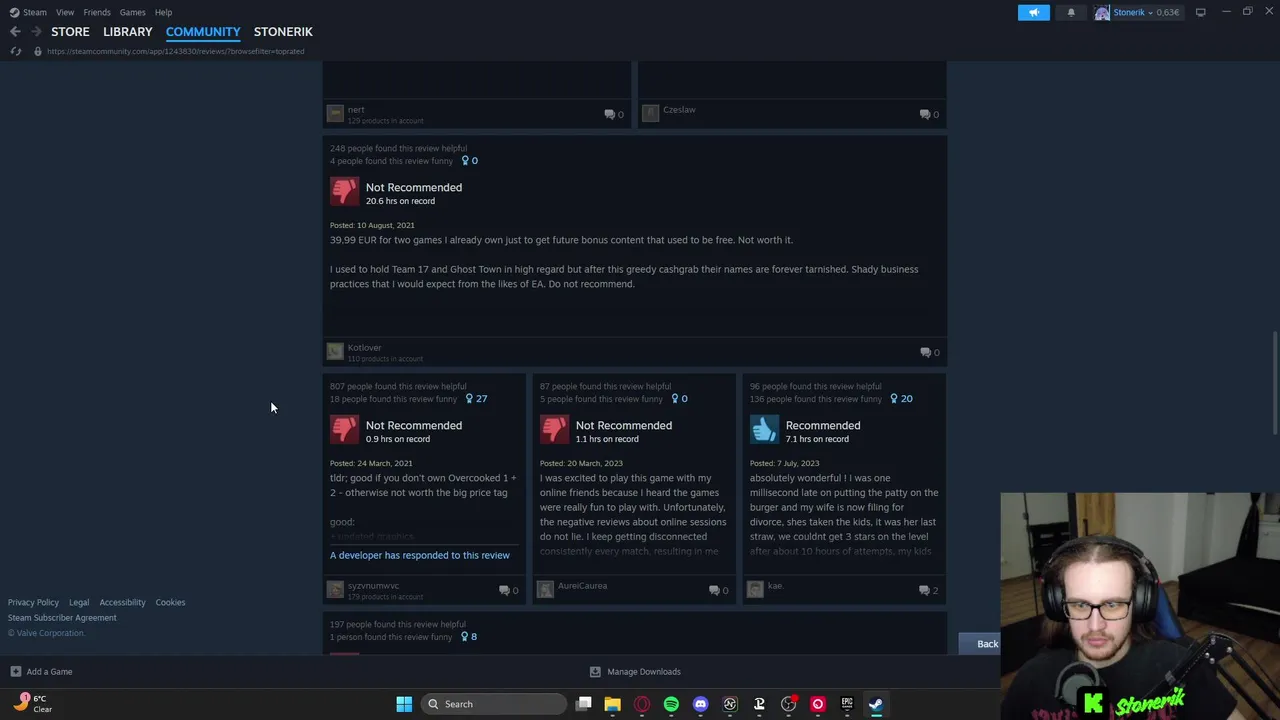Click the award ribbon with 20 awards
Screen dimensions: 1280x720
900,398
